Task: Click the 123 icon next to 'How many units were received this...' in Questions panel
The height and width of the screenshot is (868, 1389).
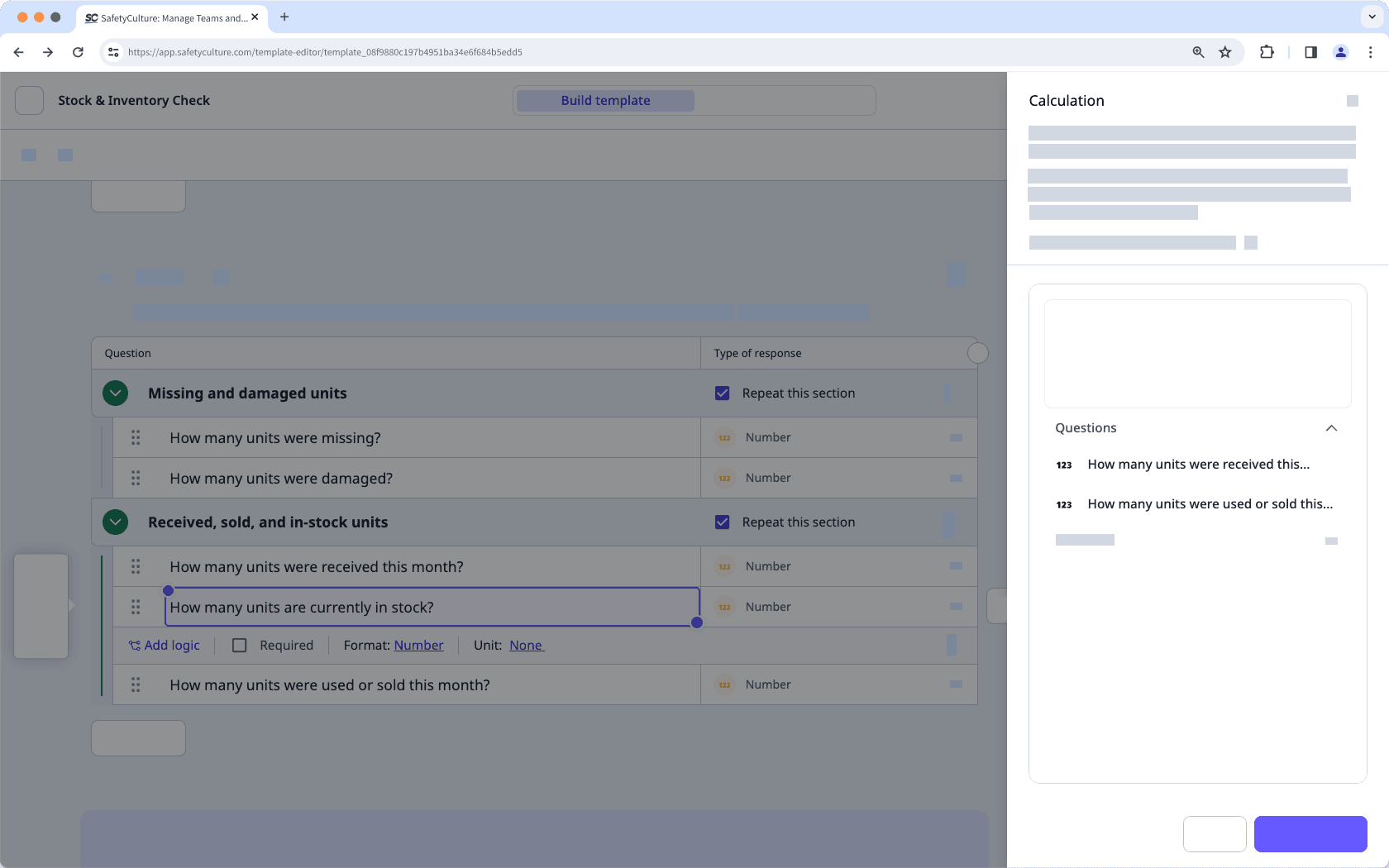Action: tap(1064, 465)
